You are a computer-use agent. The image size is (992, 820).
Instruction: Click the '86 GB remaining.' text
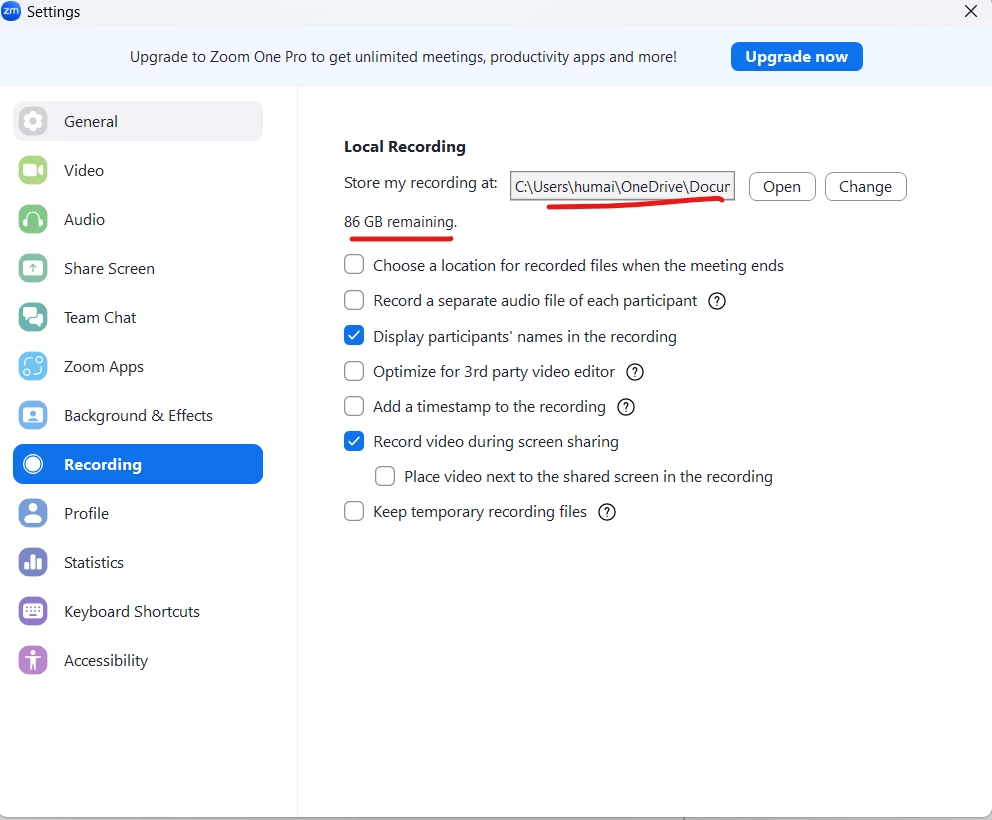pos(400,222)
